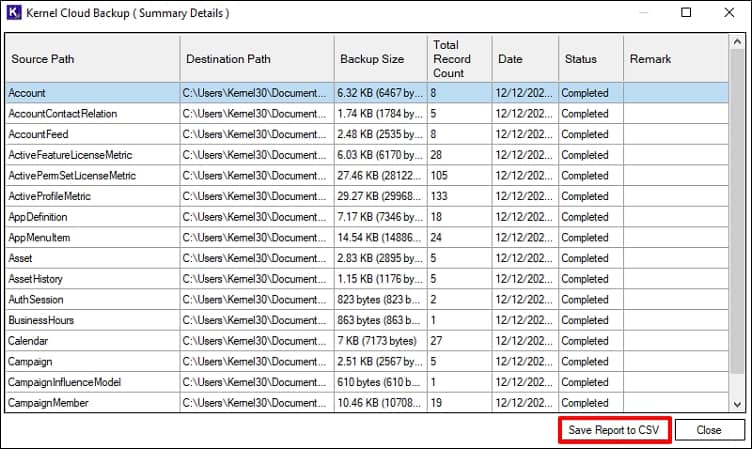Click the 610 bytes backup size cell
This screenshot has height=449, width=752.
pyautogui.click(x=381, y=382)
